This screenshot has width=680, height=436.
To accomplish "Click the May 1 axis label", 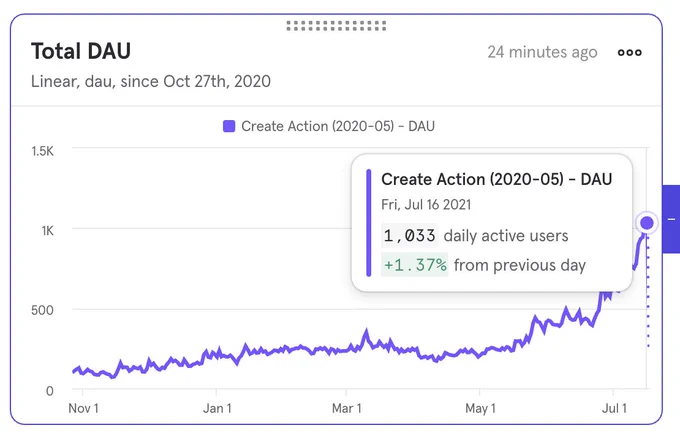I will coord(480,408).
